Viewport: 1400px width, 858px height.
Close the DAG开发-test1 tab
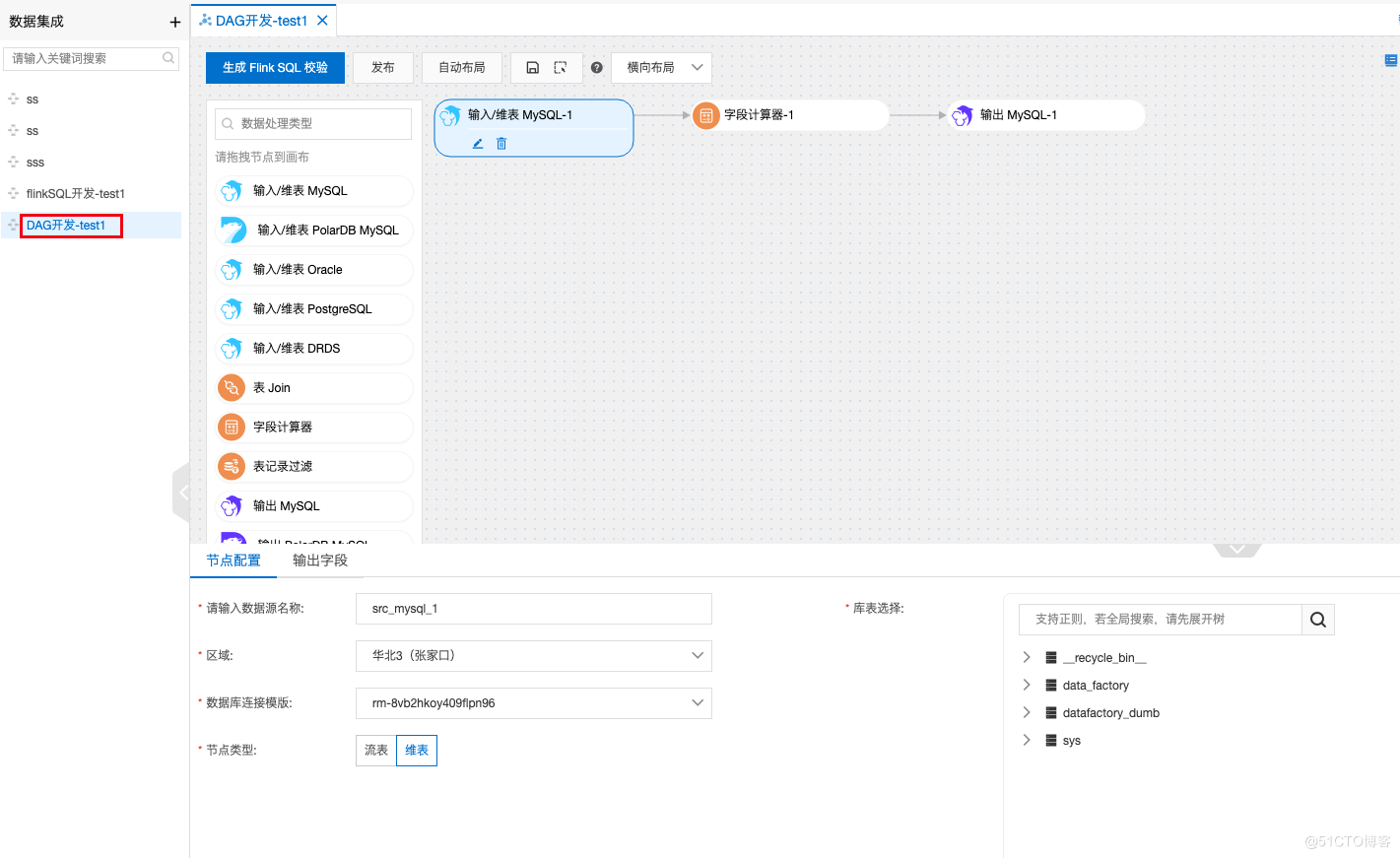click(322, 21)
